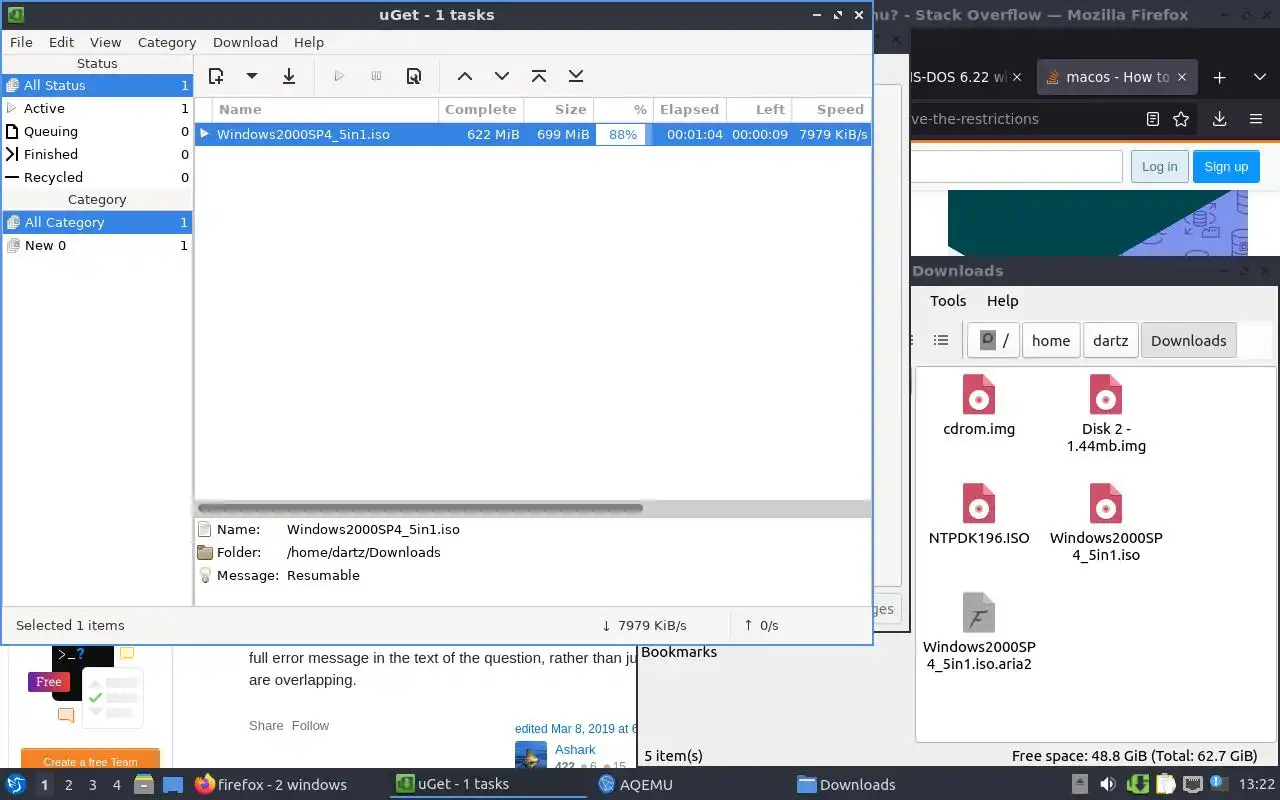Move download to bottom in uGet toolbar
Viewport: 1280px width, 800px height.
(576, 76)
